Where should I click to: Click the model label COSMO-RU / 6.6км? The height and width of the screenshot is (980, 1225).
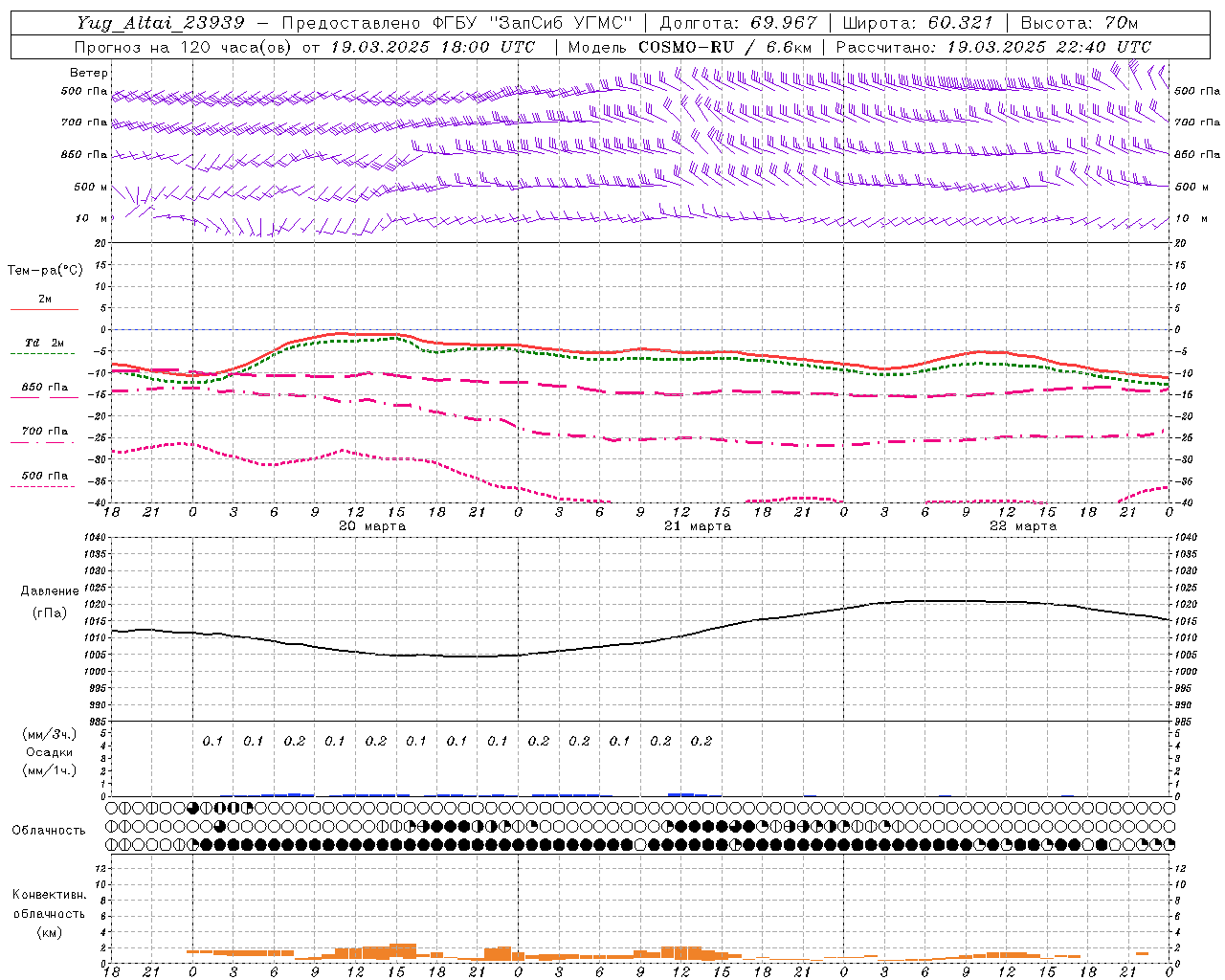click(x=724, y=47)
